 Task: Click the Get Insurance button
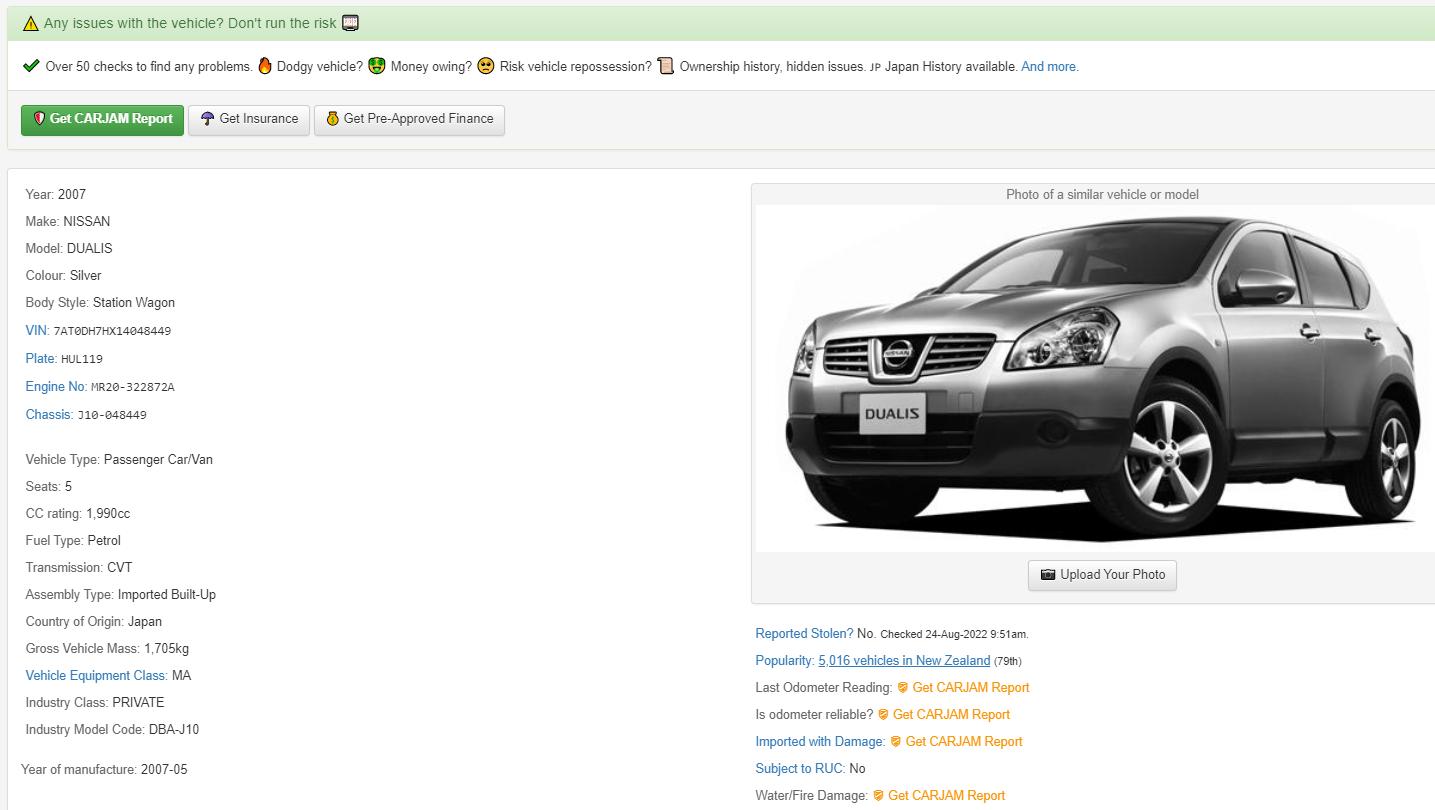[x=249, y=119]
